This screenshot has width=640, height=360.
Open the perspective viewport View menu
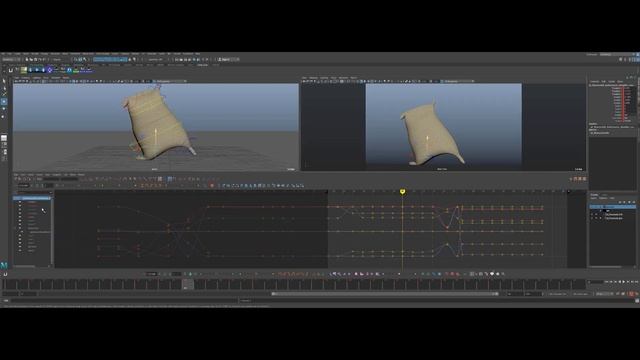pos(17,78)
